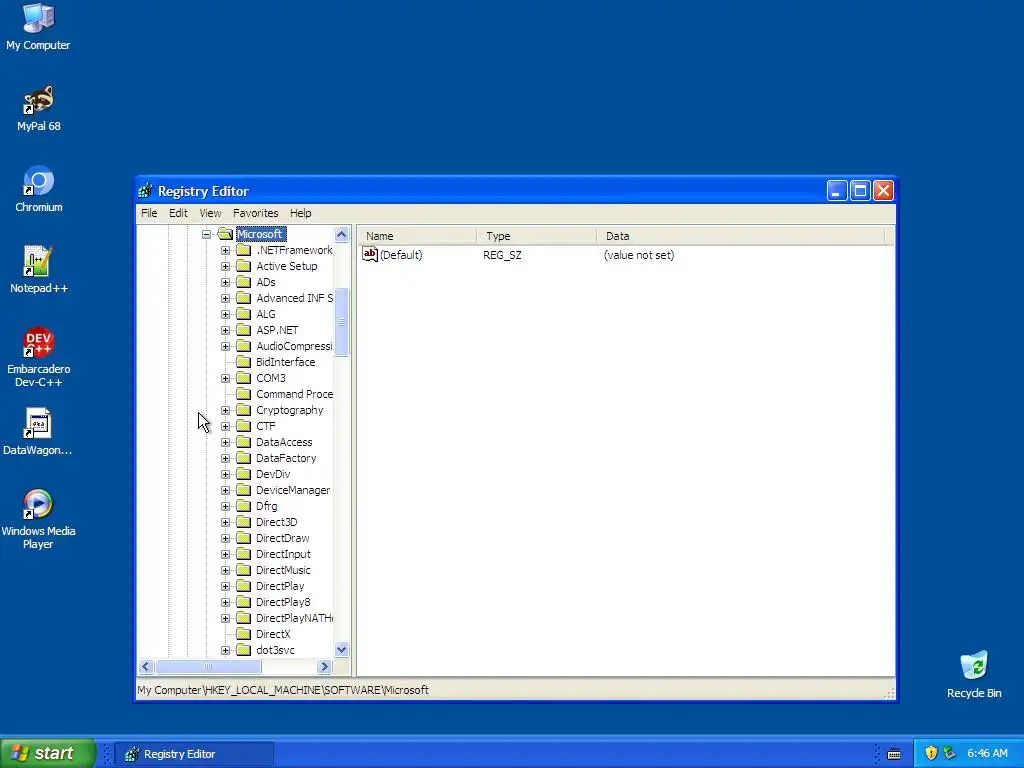This screenshot has width=1024, height=768.
Task: Click the Command Processor folder icon
Action: tap(244, 394)
